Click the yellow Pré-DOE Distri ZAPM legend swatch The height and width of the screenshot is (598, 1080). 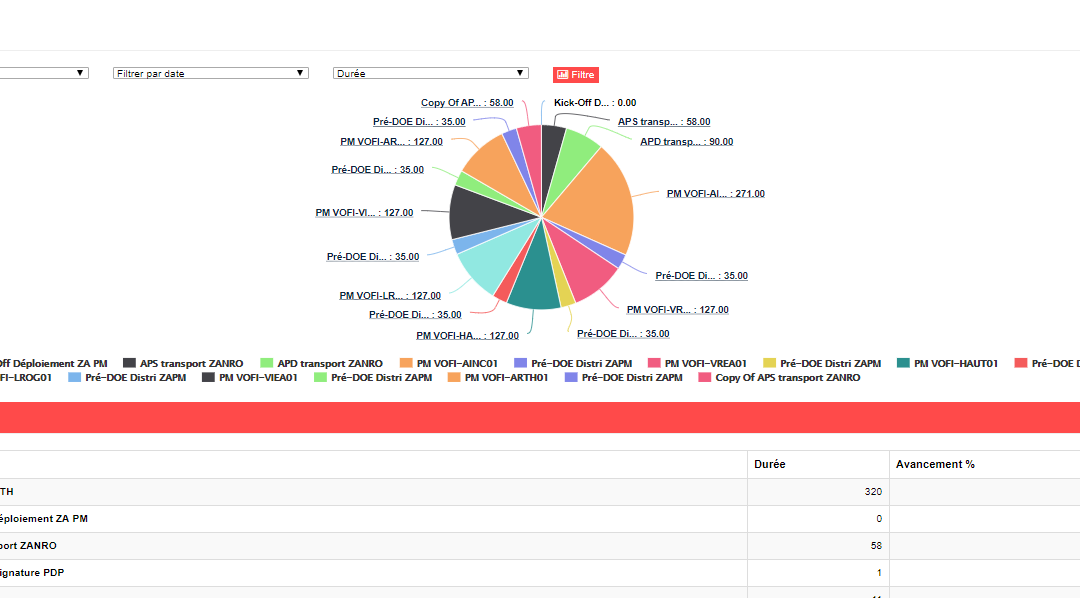coord(769,363)
